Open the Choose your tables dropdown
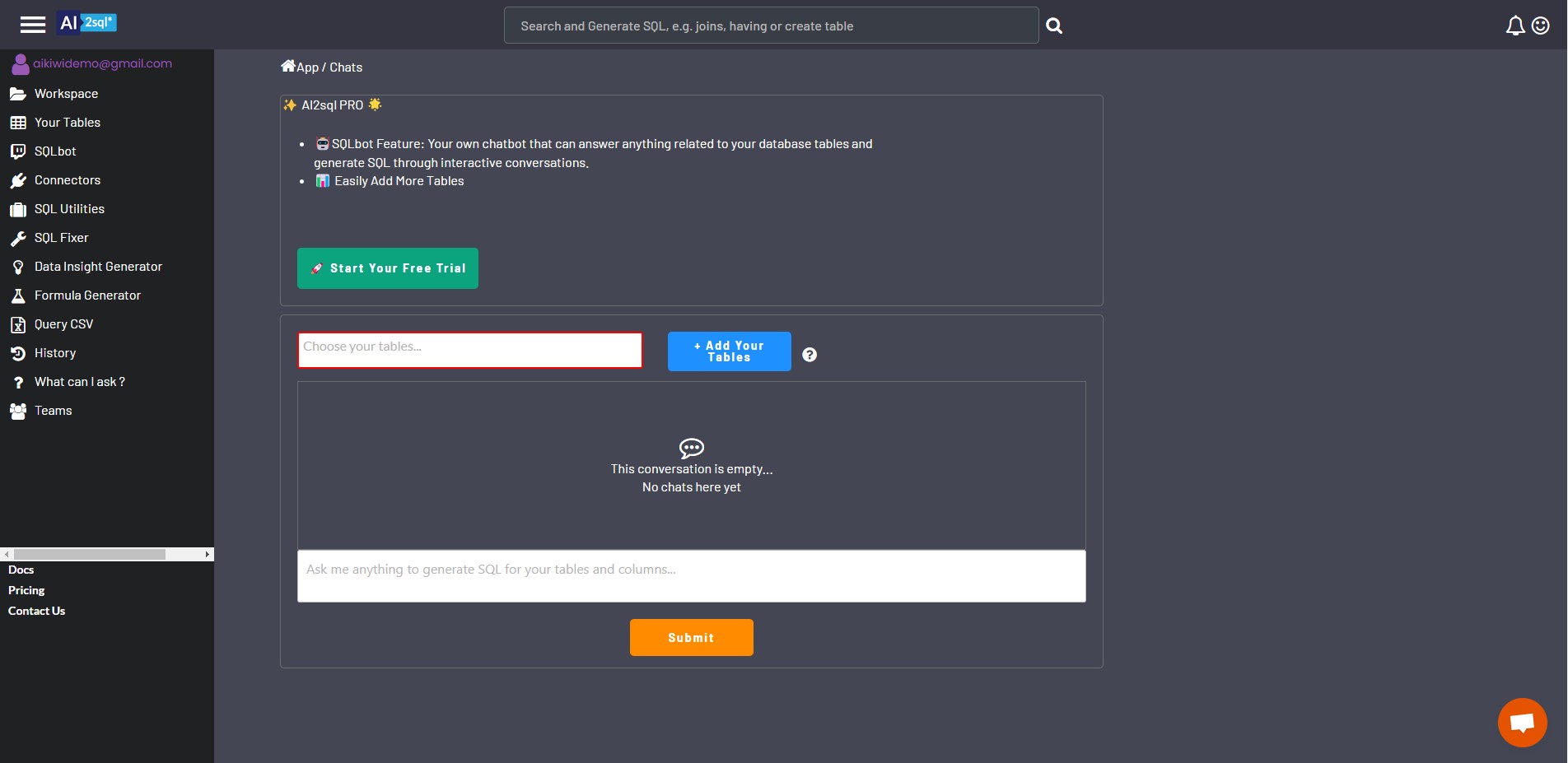1568x763 pixels. click(x=469, y=350)
